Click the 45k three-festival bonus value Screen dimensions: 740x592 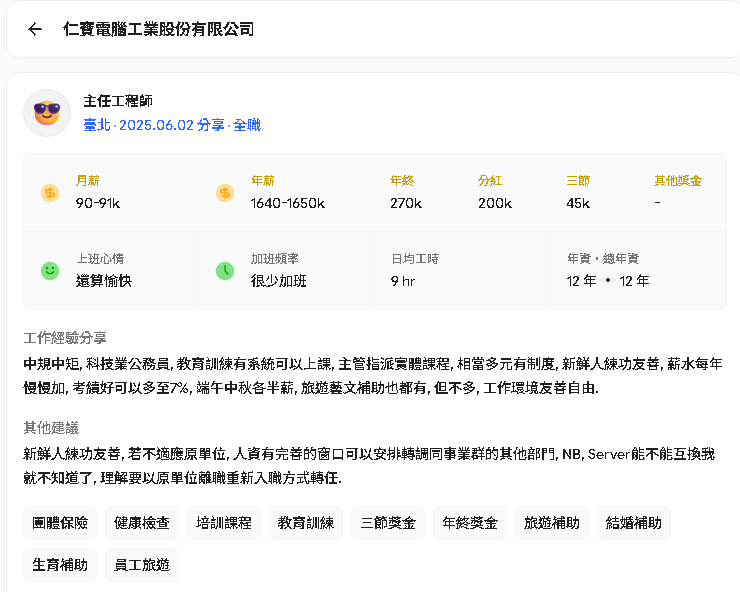[x=578, y=203]
